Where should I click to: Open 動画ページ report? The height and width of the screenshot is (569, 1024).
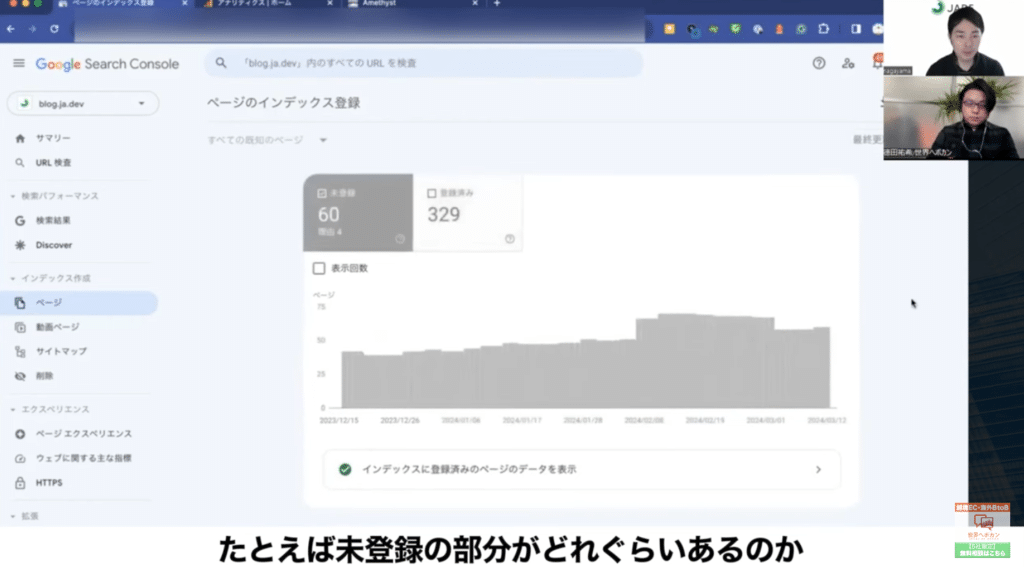coord(57,327)
